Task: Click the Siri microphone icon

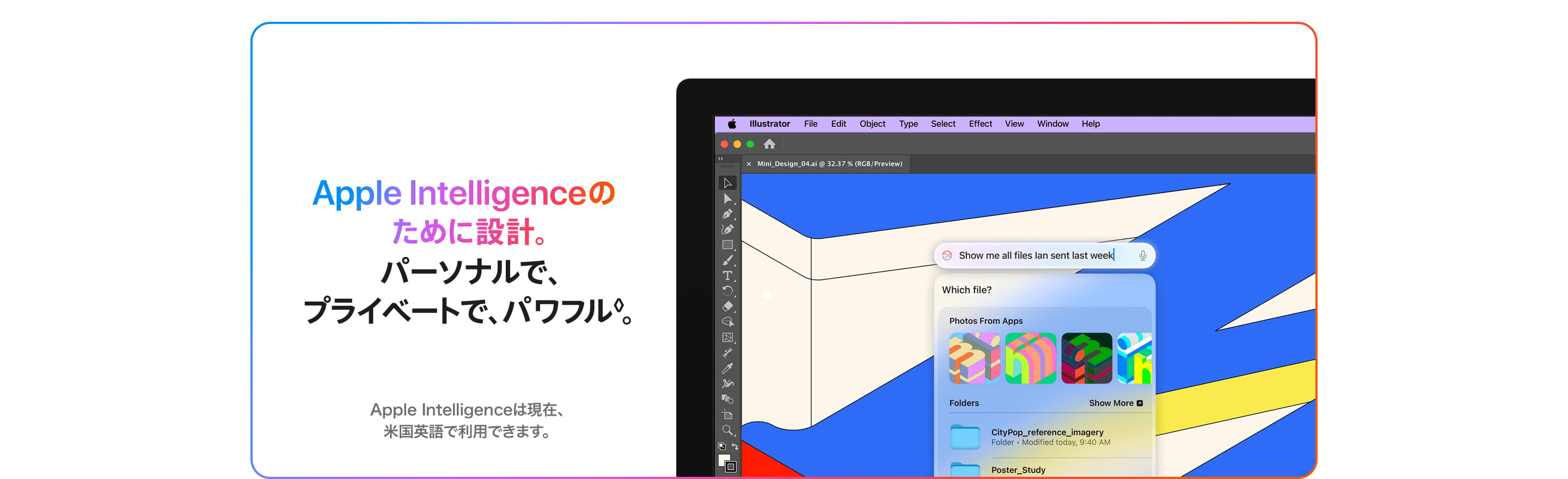Action: [x=1143, y=256]
